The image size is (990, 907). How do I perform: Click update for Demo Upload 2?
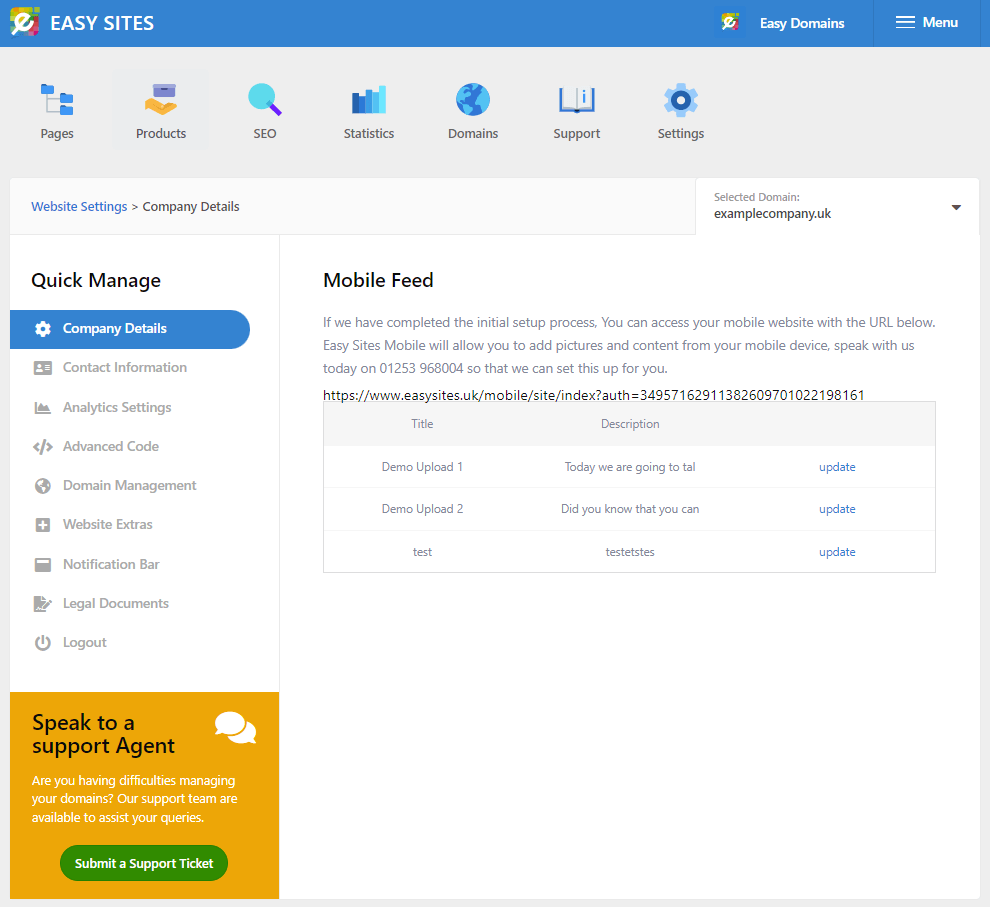coord(837,509)
